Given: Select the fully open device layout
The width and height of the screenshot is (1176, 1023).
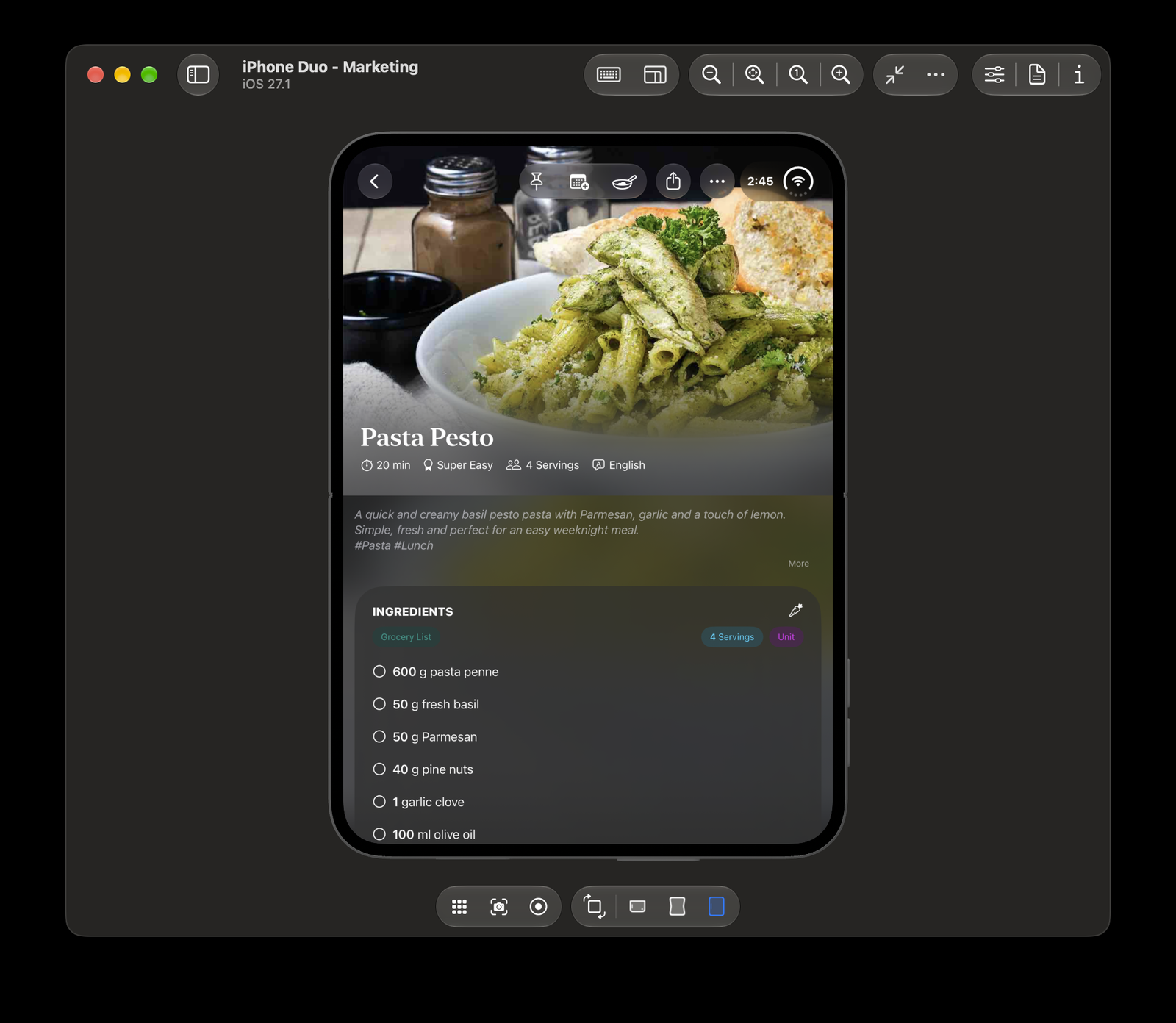Looking at the screenshot, I should (x=717, y=907).
